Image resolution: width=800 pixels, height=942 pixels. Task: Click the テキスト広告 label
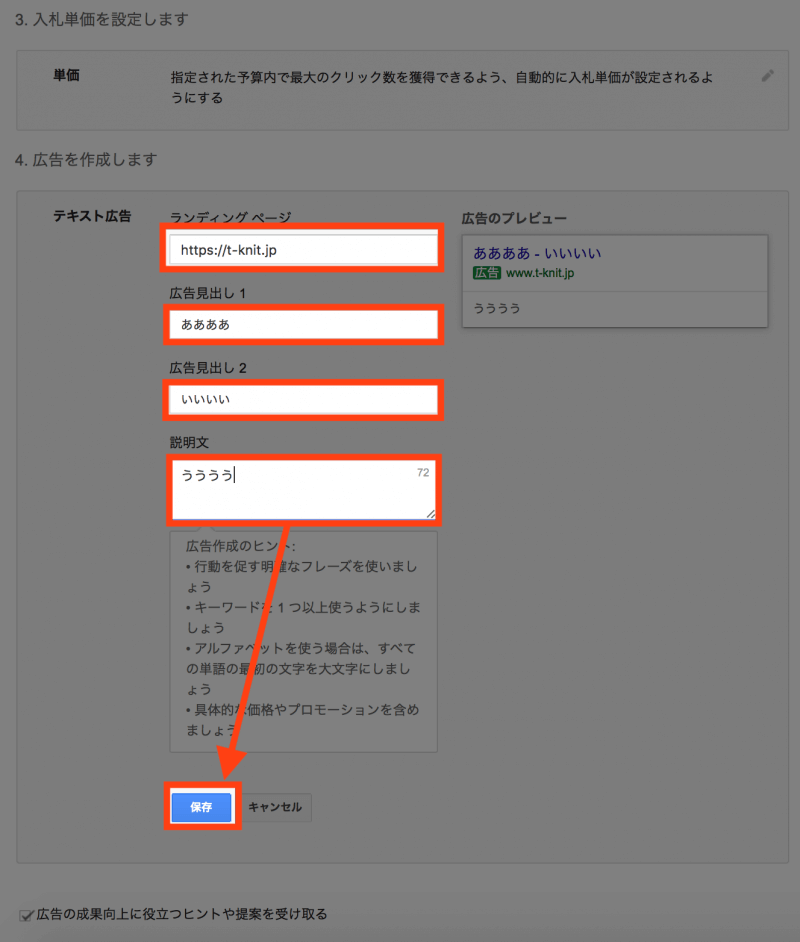coord(92,216)
